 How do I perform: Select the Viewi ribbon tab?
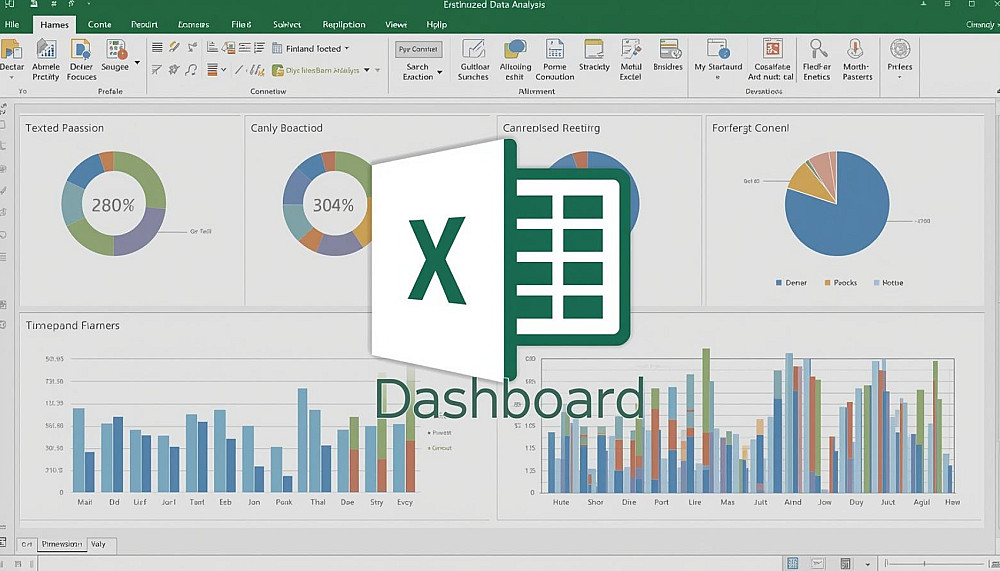pyautogui.click(x=395, y=24)
